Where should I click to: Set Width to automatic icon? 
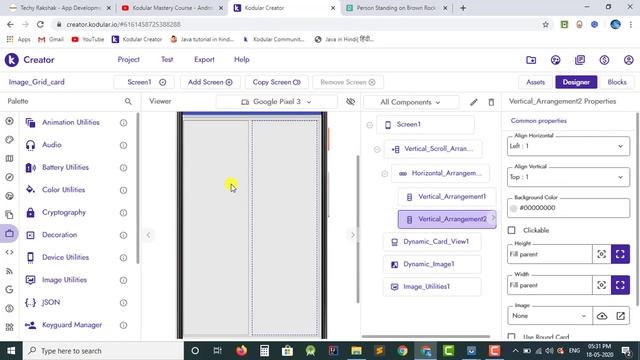point(602,285)
